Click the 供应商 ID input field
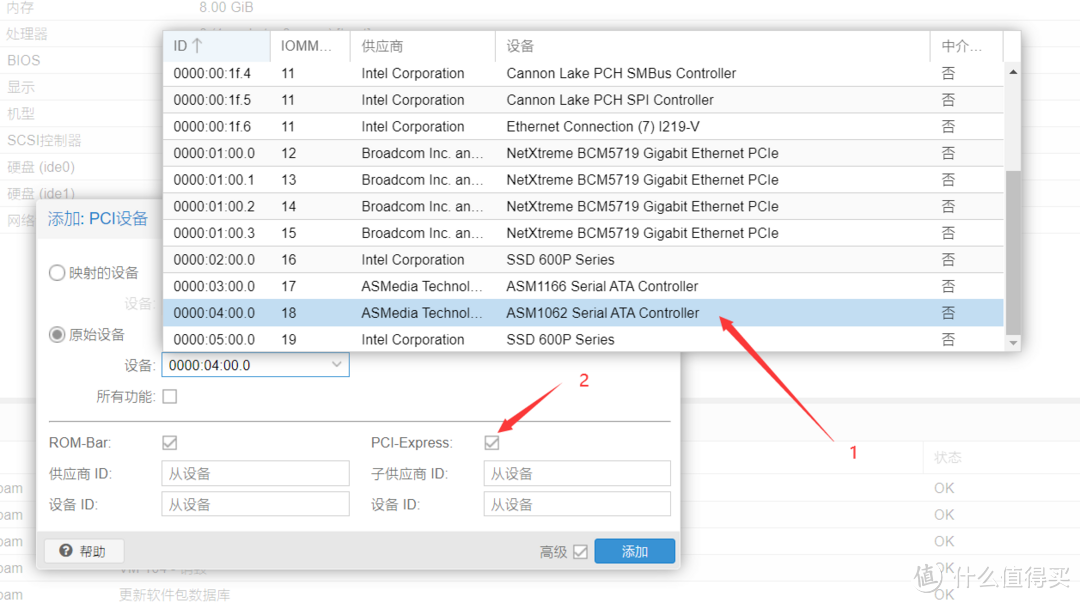1080x603 pixels. [255, 473]
